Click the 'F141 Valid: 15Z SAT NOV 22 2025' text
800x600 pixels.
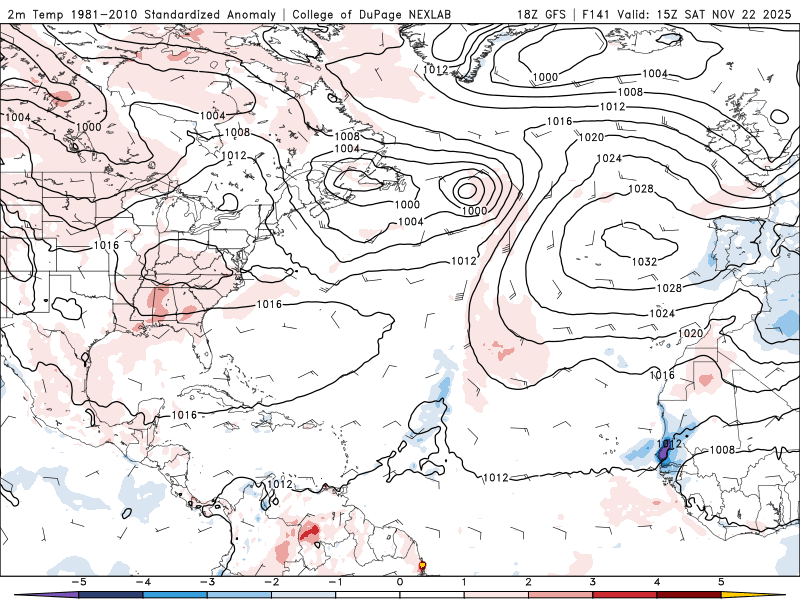pyautogui.click(x=686, y=14)
